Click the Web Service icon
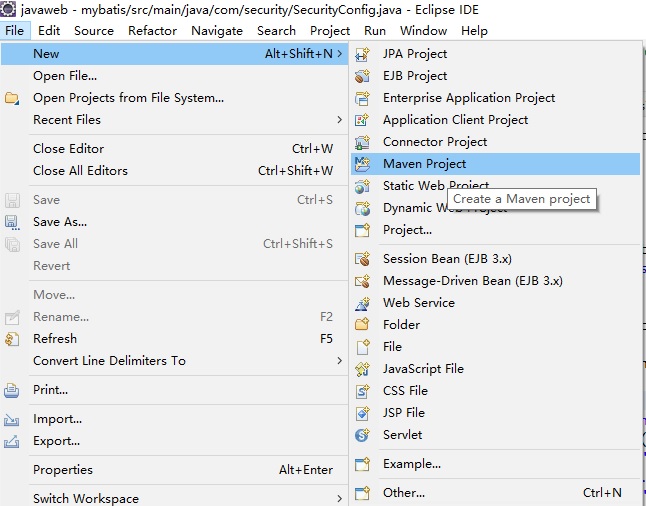Image resolution: width=646 pixels, height=506 pixels. pyautogui.click(x=363, y=303)
